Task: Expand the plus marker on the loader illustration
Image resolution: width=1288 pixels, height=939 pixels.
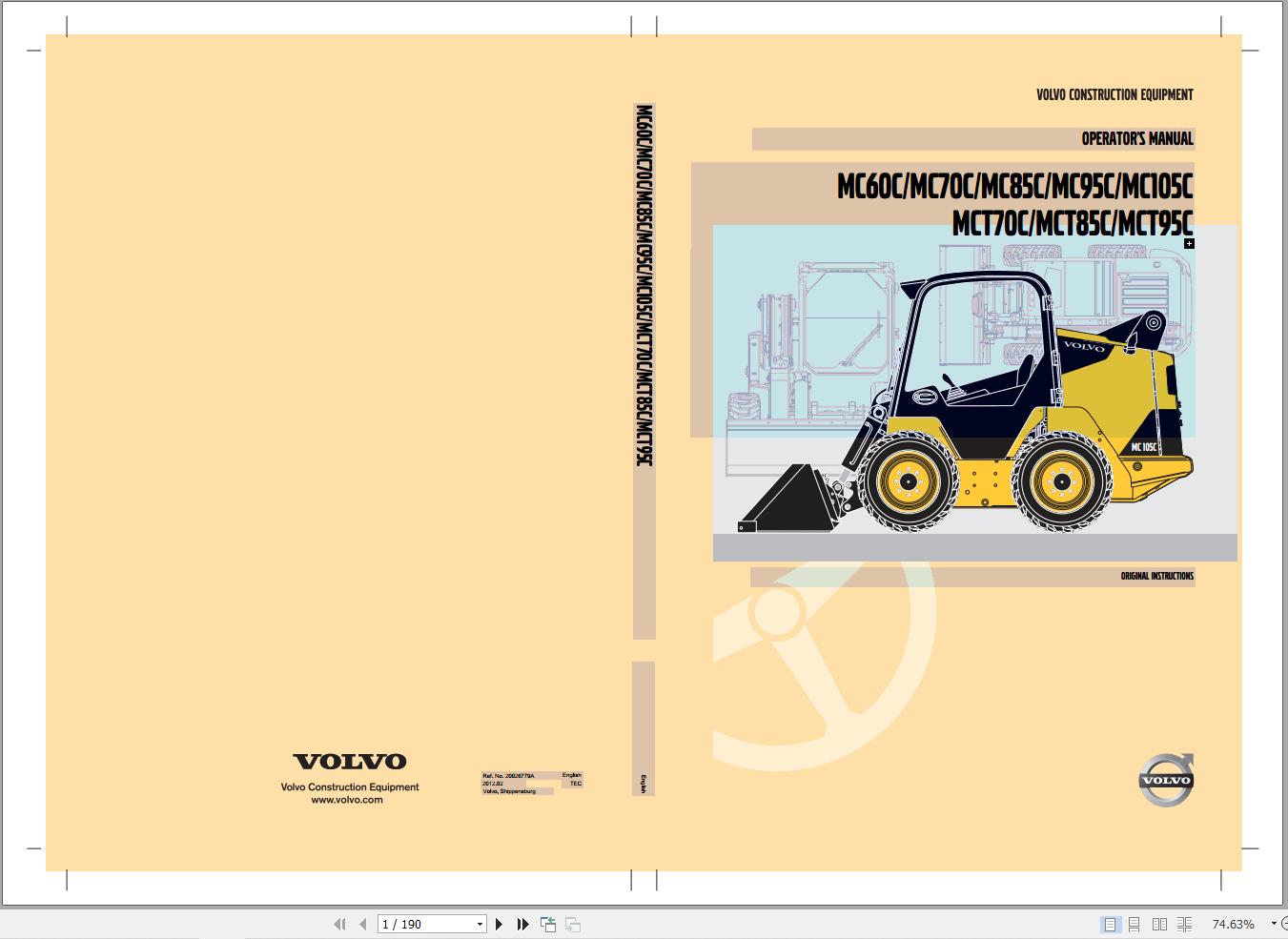Action: (x=1189, y=243)
